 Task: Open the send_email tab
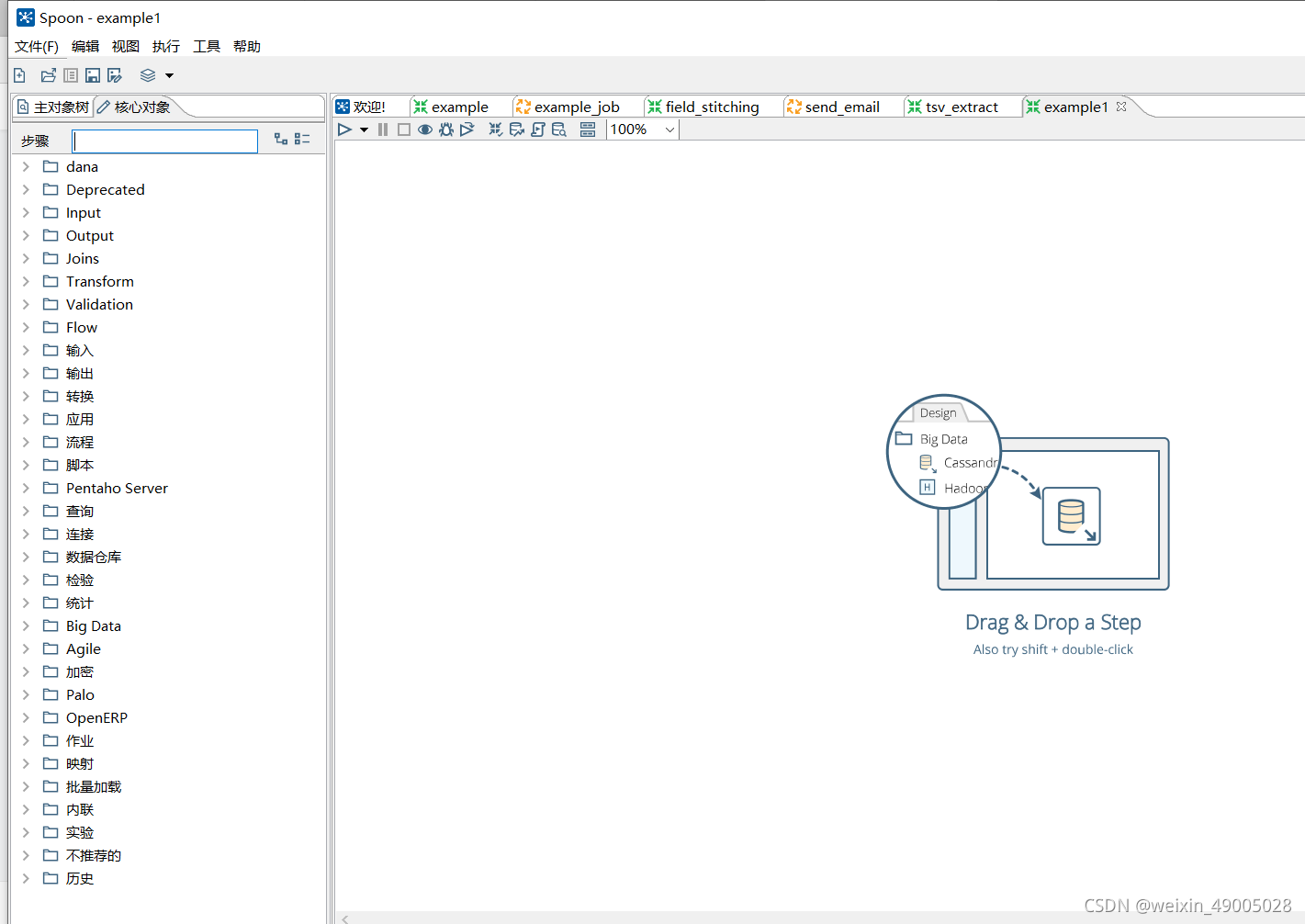point(842,107)
